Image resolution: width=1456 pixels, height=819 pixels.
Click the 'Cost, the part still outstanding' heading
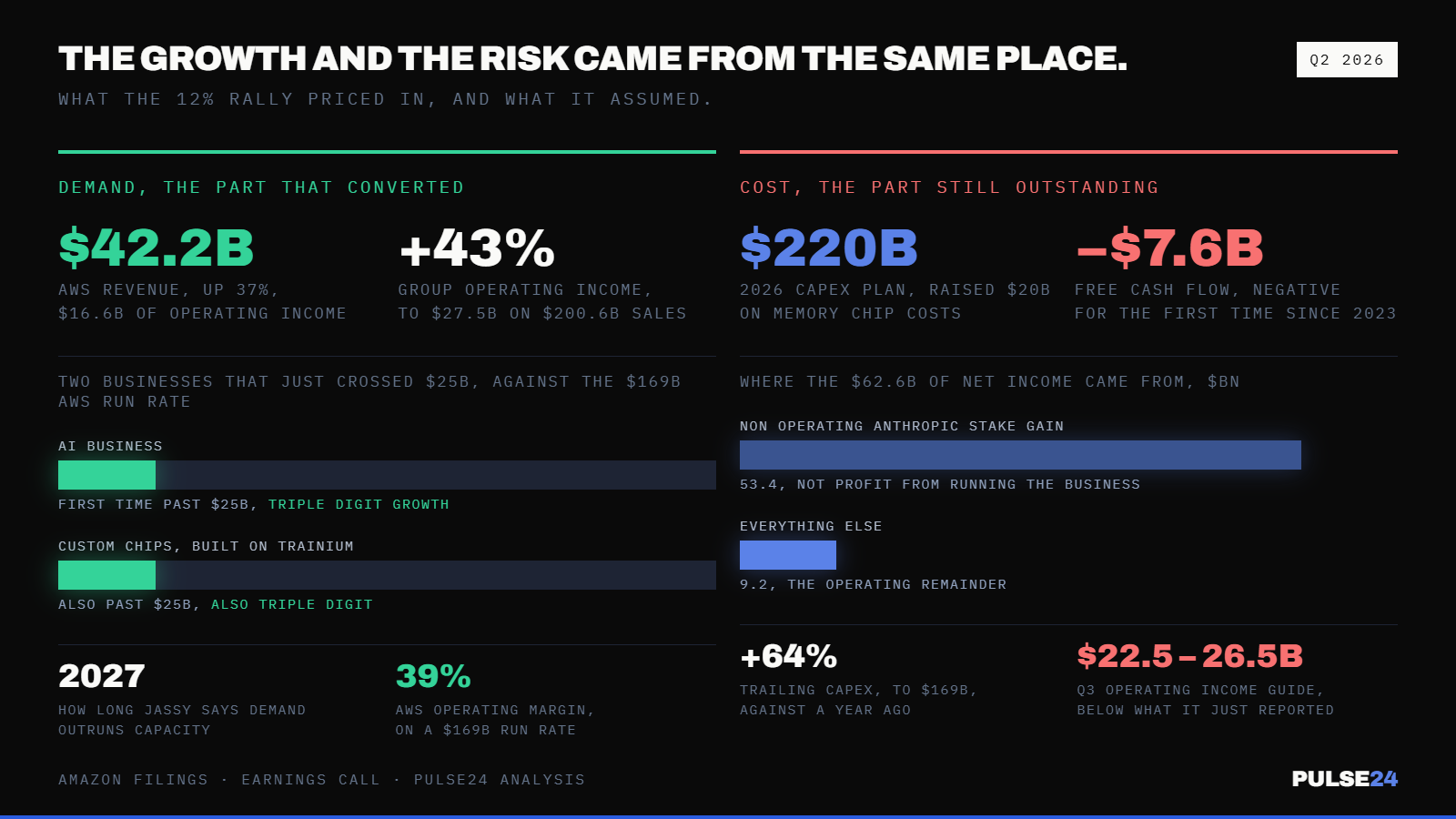(x=949, y=187)
